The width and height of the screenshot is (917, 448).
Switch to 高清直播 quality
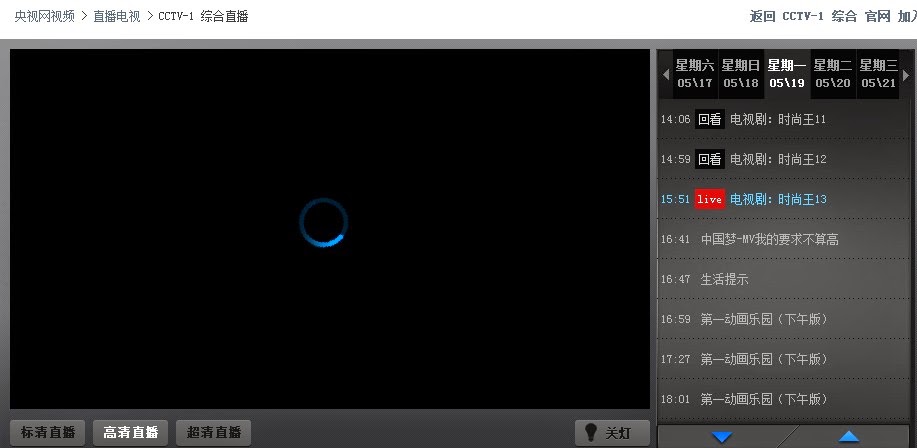(x=130, y=433)
